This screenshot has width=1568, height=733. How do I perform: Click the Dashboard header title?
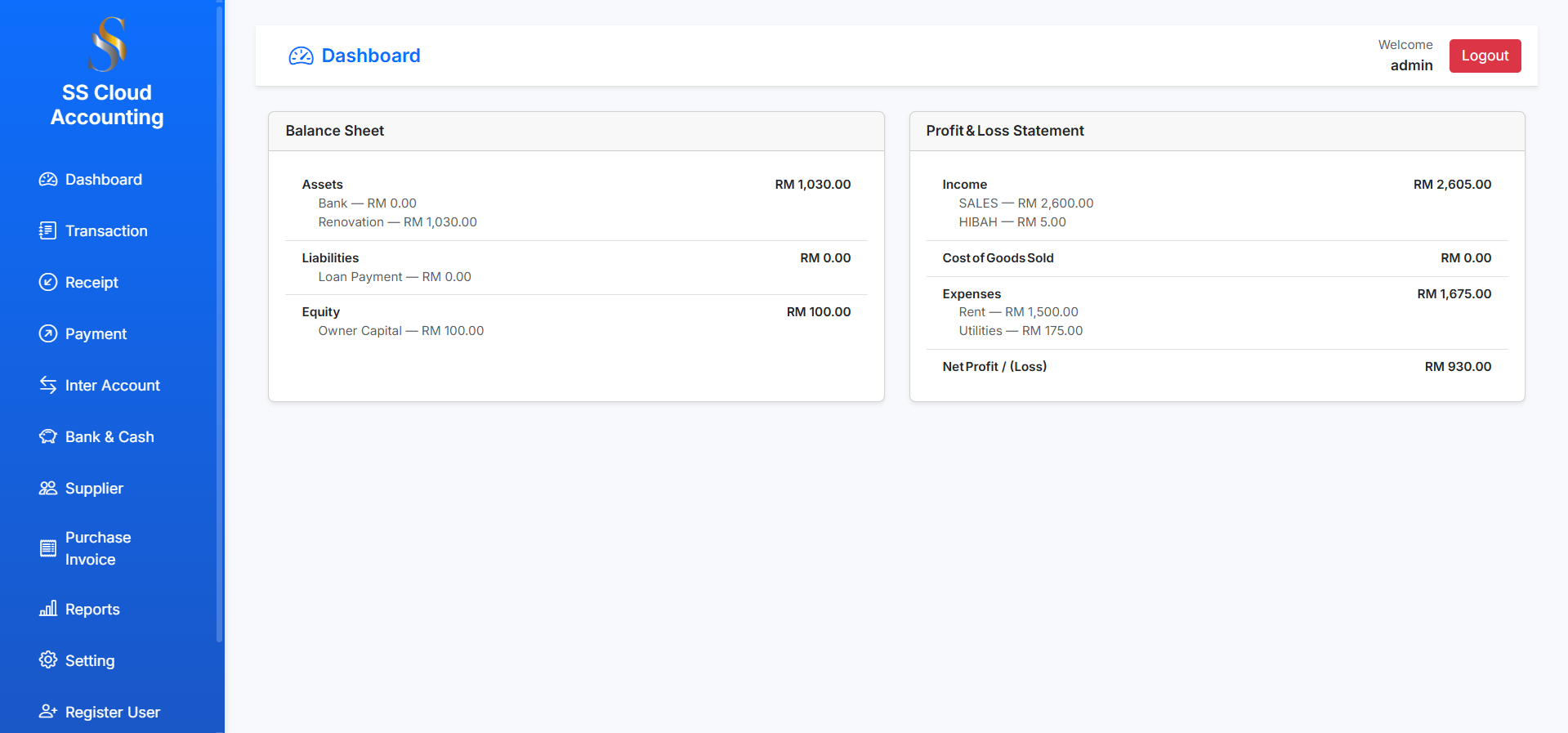pos(370,56)
